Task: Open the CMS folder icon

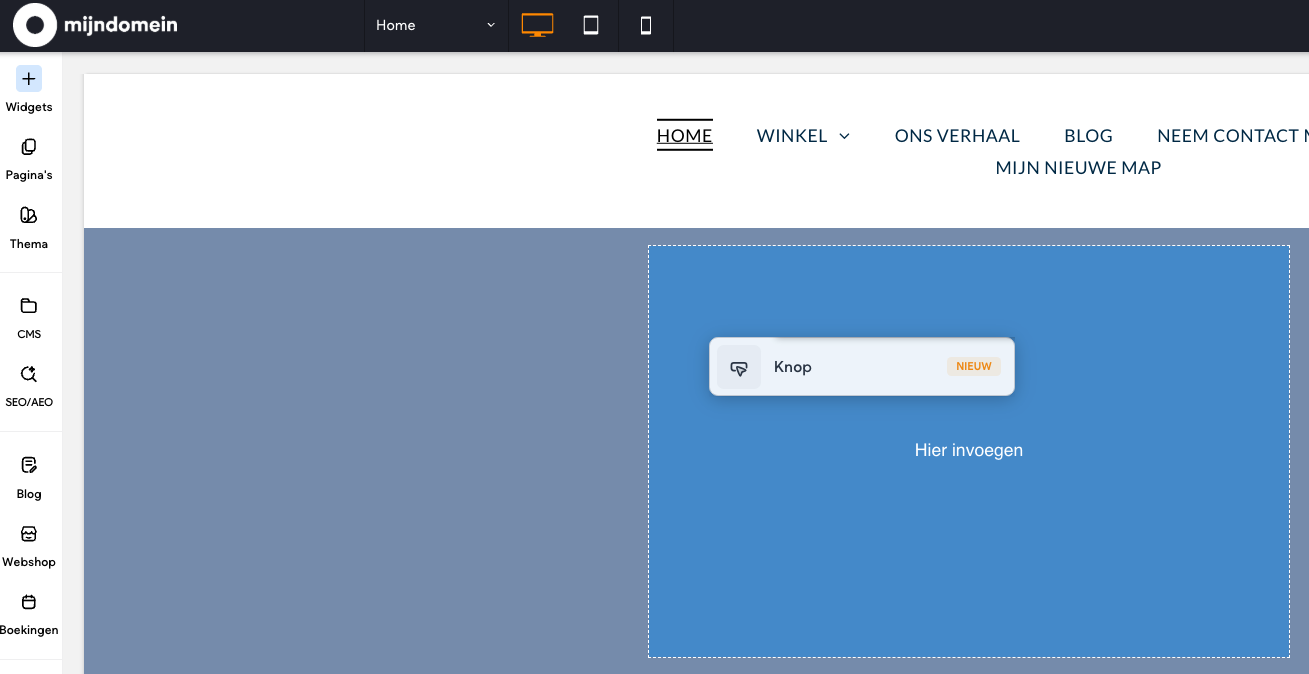Action: (29, 306)
